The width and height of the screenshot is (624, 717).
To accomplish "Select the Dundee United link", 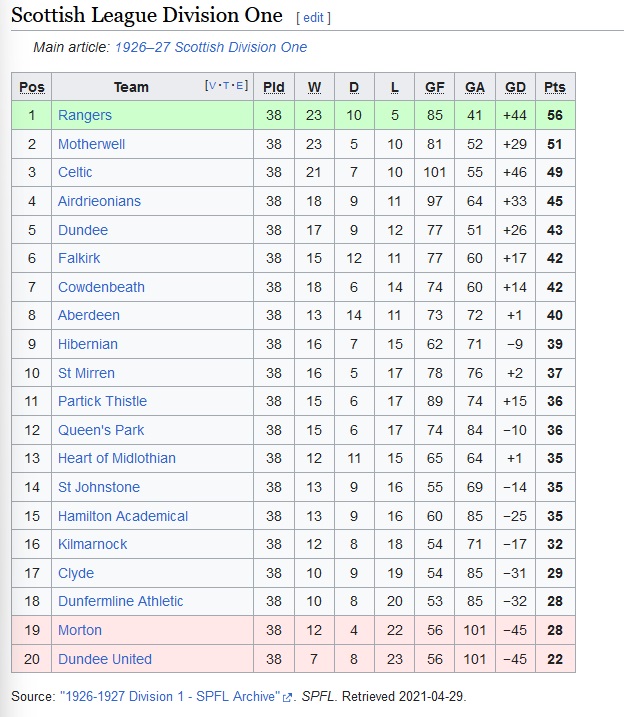I will coord(105,659).
